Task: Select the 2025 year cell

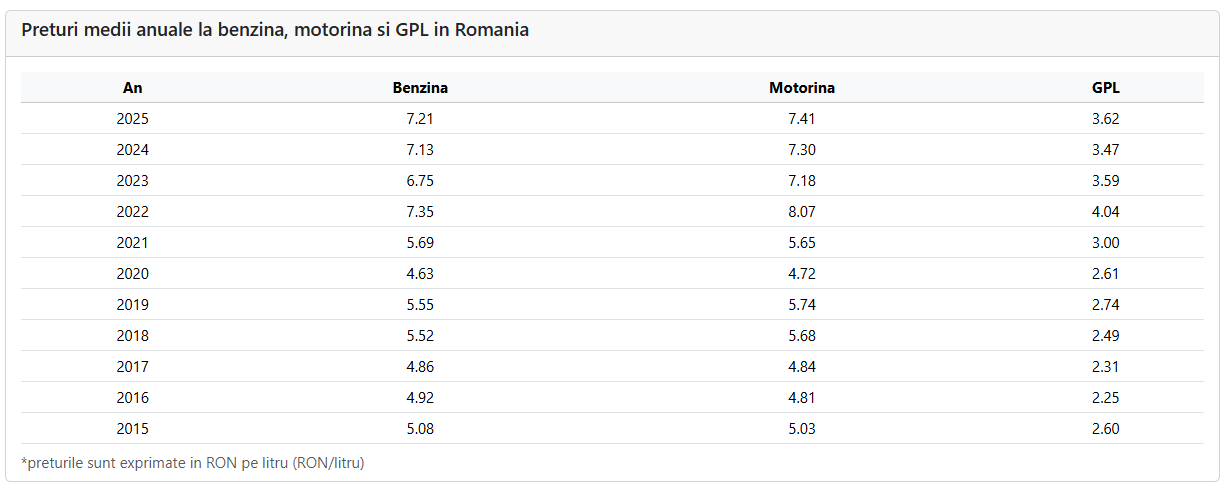Action: pyautogui.click(x=132, y=119)
